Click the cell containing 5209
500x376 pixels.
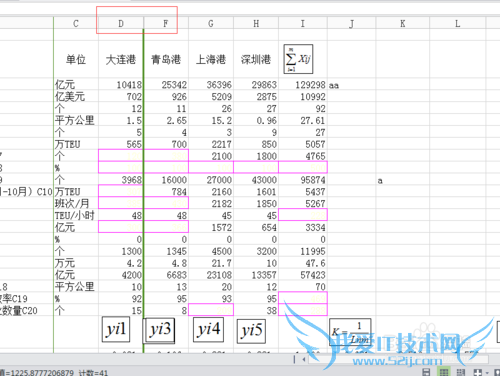[x=211, y=97]
